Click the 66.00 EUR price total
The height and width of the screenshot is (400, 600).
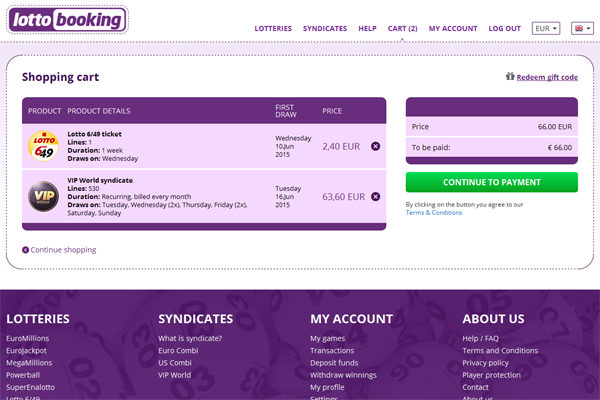[x=555, y=127]
